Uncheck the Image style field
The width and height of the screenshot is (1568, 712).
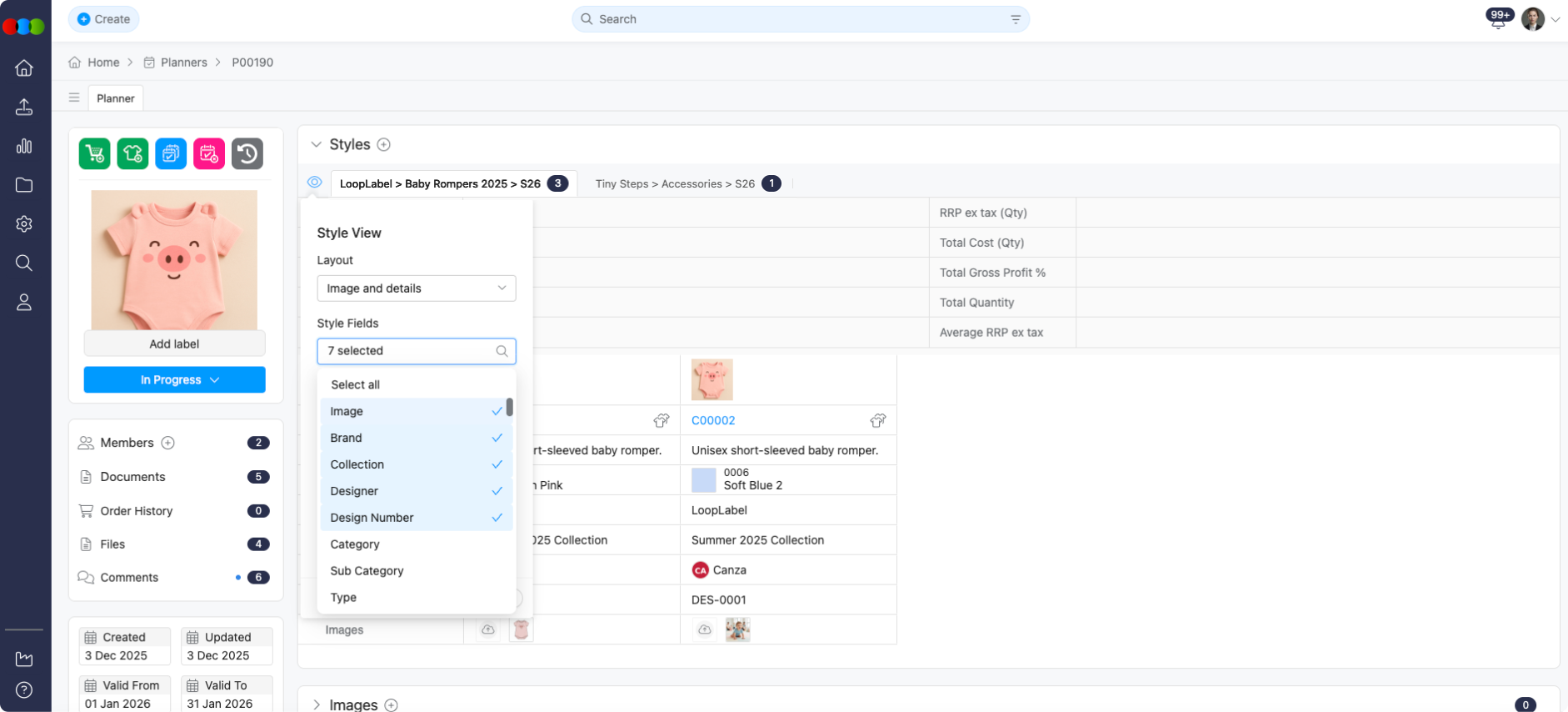click(416, 411)
